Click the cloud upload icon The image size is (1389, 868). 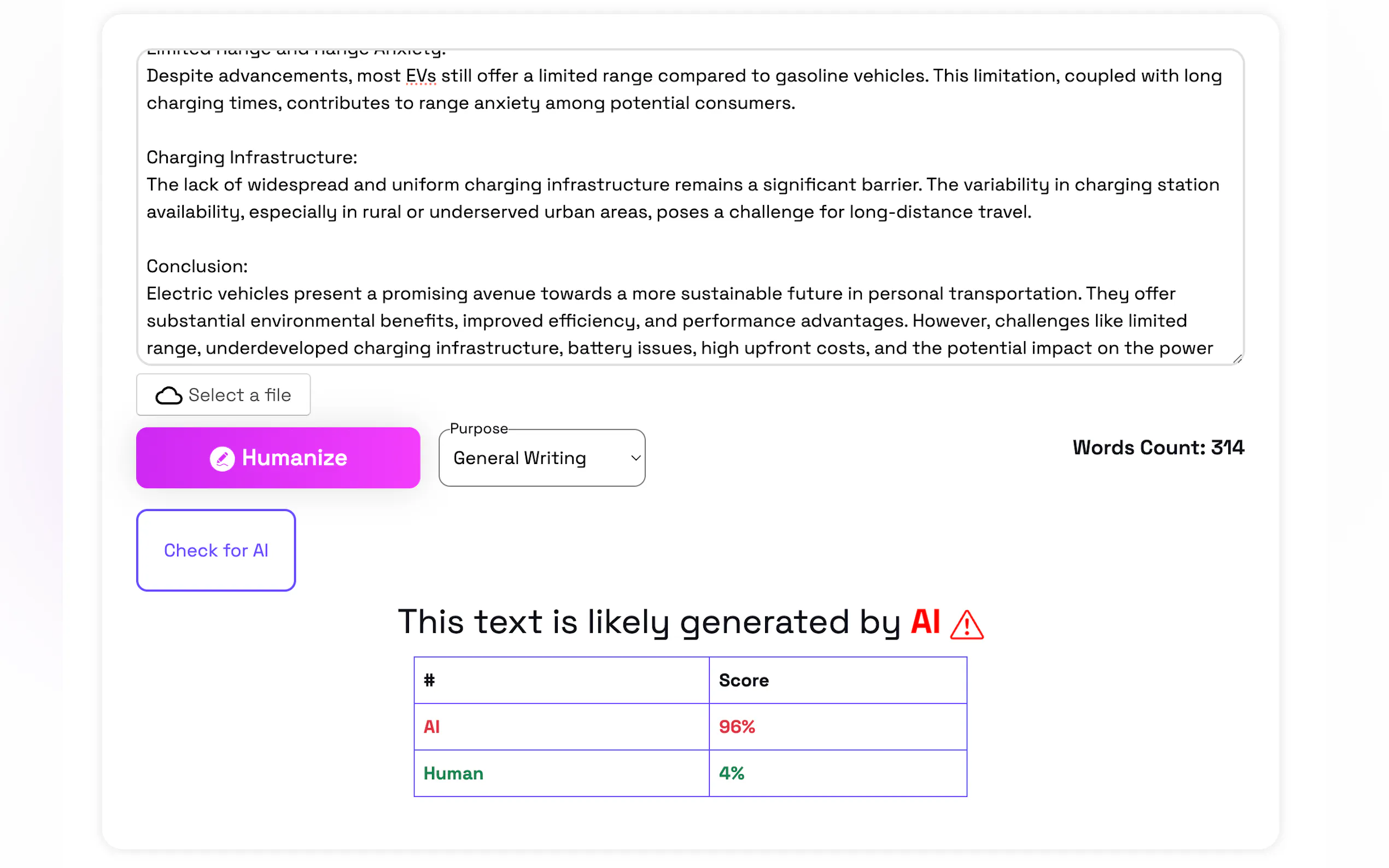169,396
